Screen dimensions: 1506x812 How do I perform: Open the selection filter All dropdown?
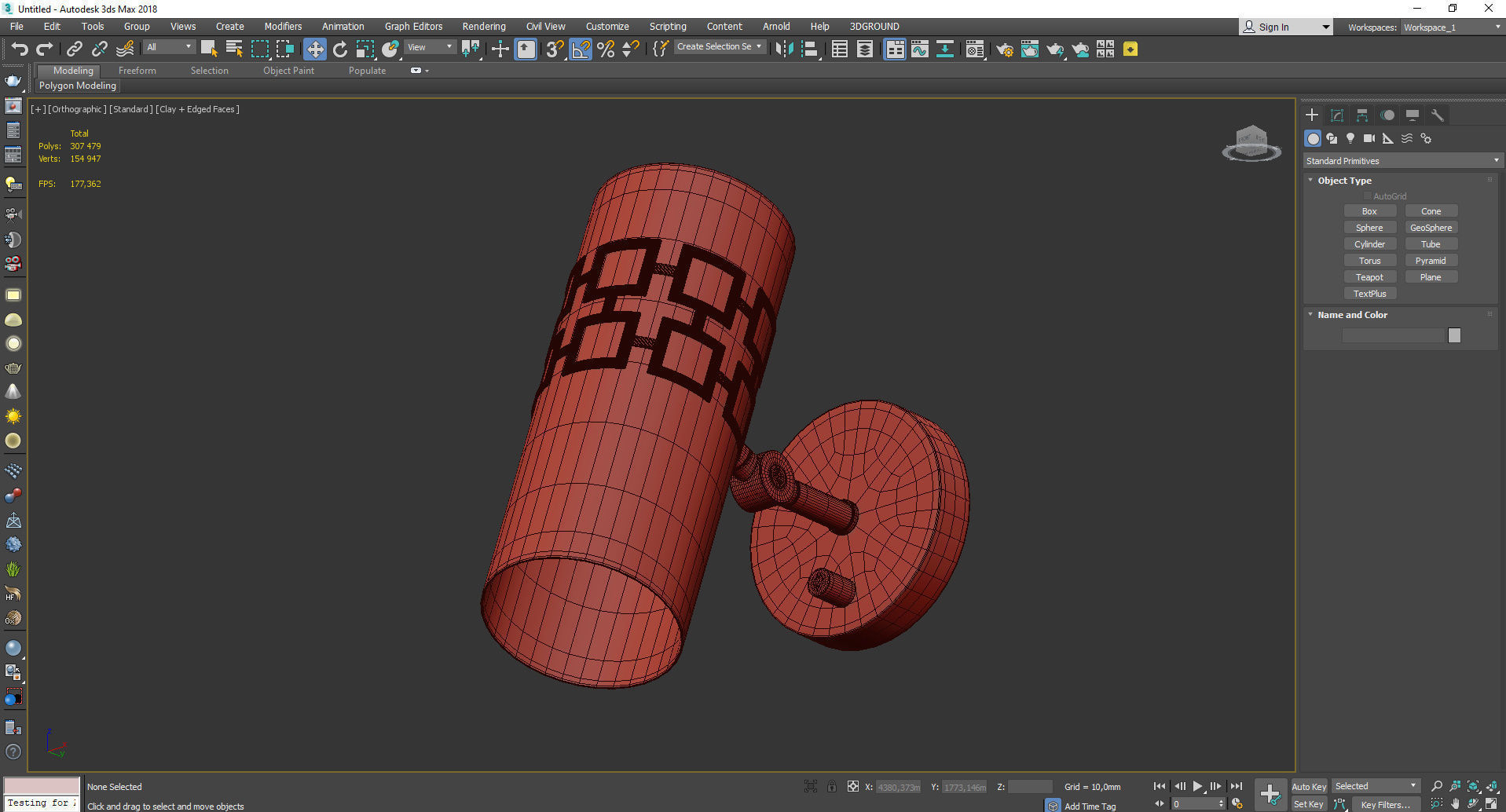pos(169,47)
